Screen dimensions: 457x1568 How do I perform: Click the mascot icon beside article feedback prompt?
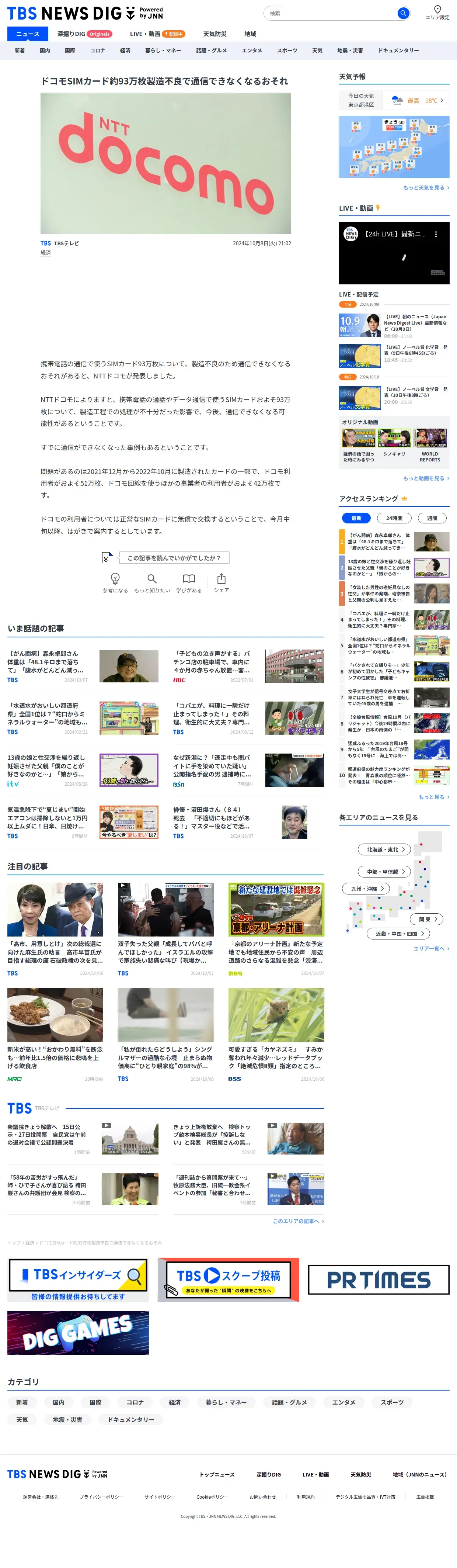coord(108,558)
